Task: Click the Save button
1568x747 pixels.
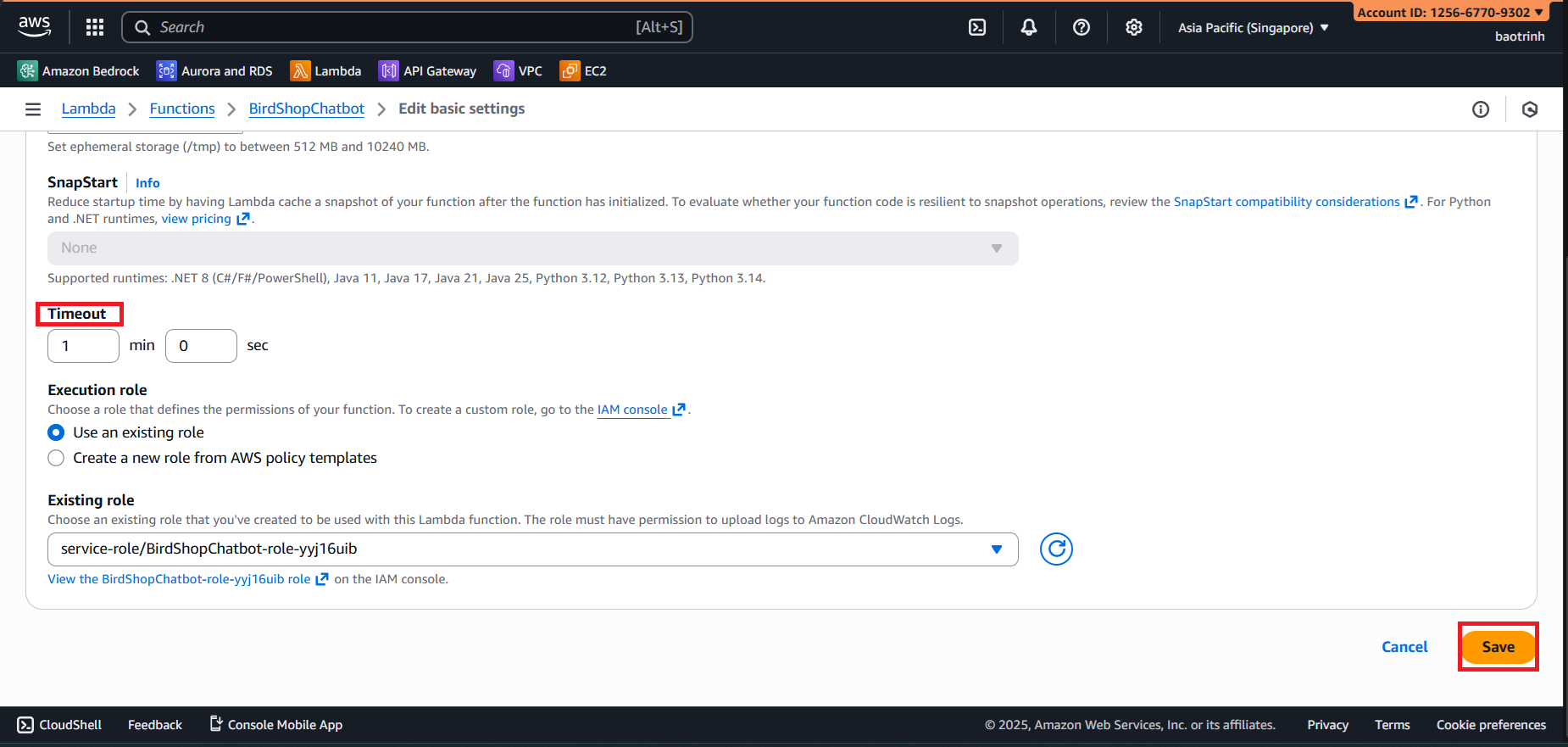Action: click(1498, 647)
